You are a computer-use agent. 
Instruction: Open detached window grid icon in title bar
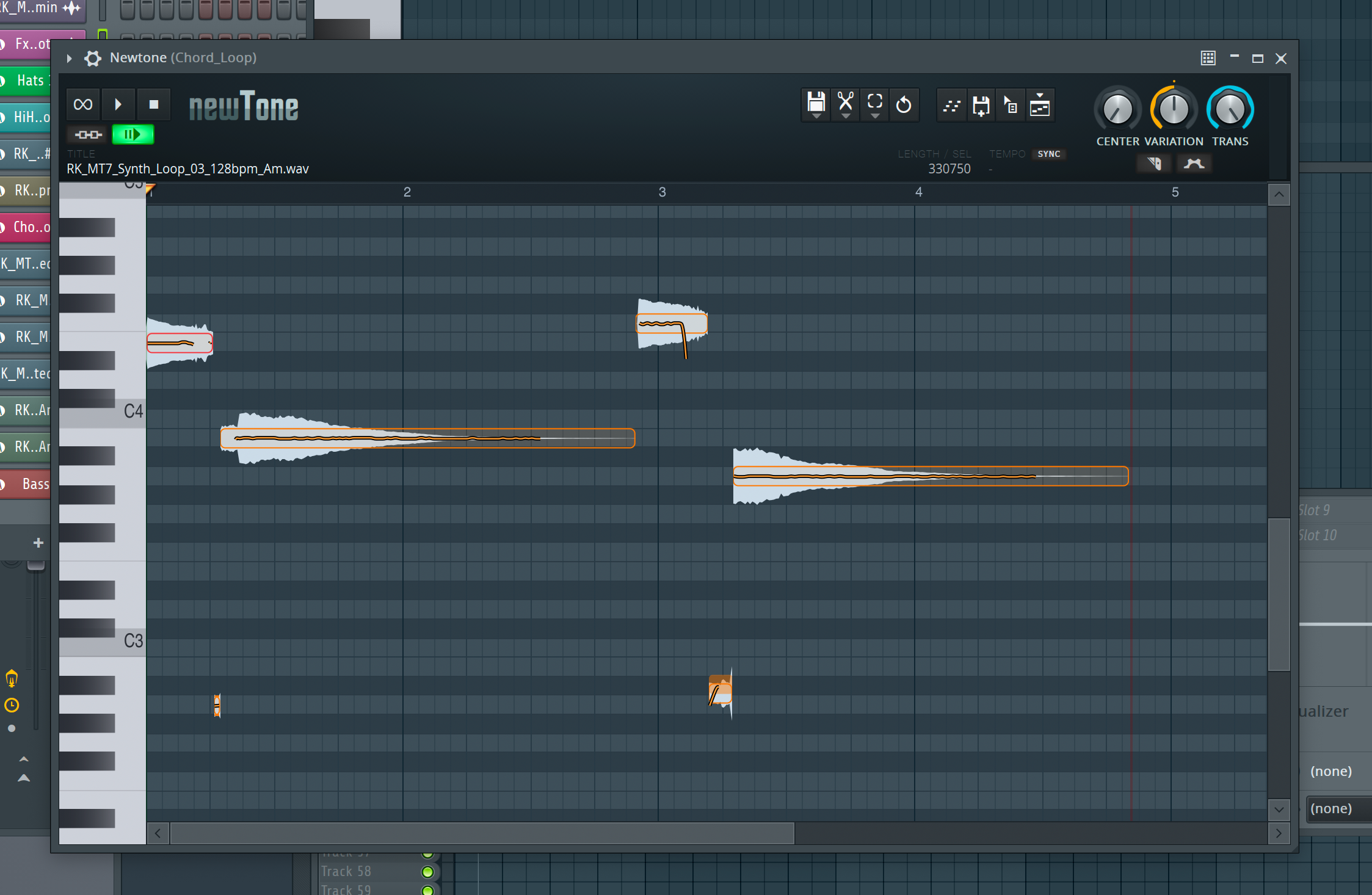(1208, 58)
